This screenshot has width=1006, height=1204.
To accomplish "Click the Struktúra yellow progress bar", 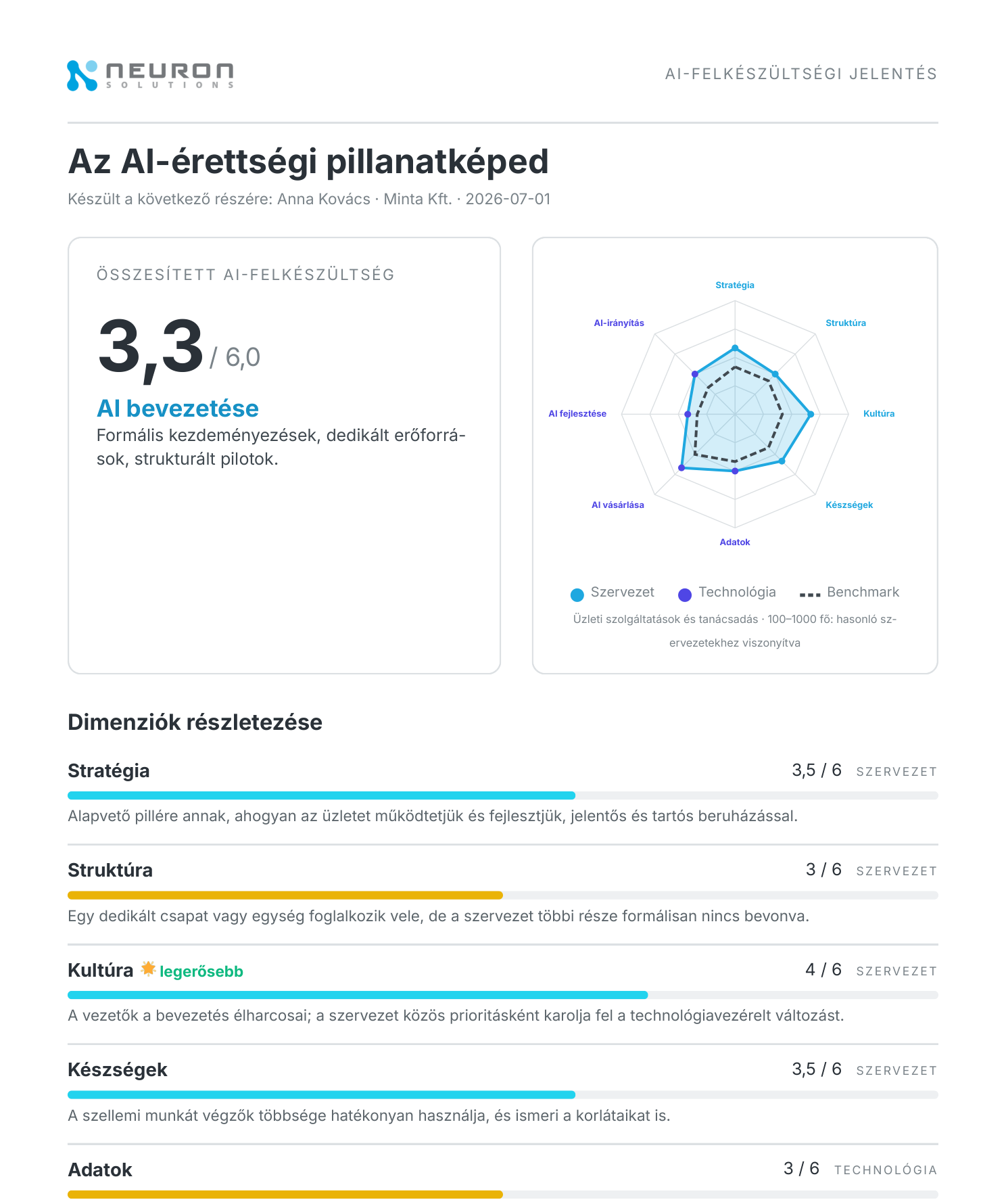I will [x=285, y=895].
